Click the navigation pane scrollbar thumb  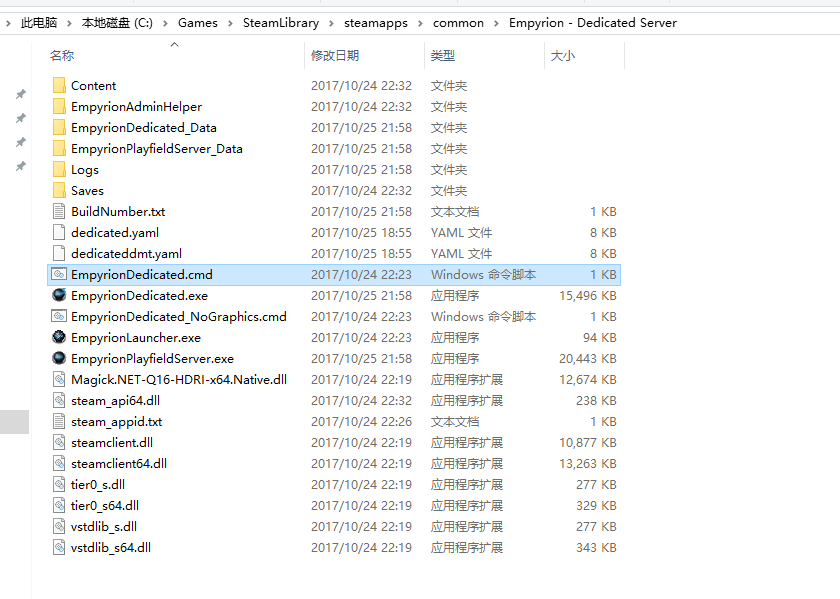(x=14, y=422)
